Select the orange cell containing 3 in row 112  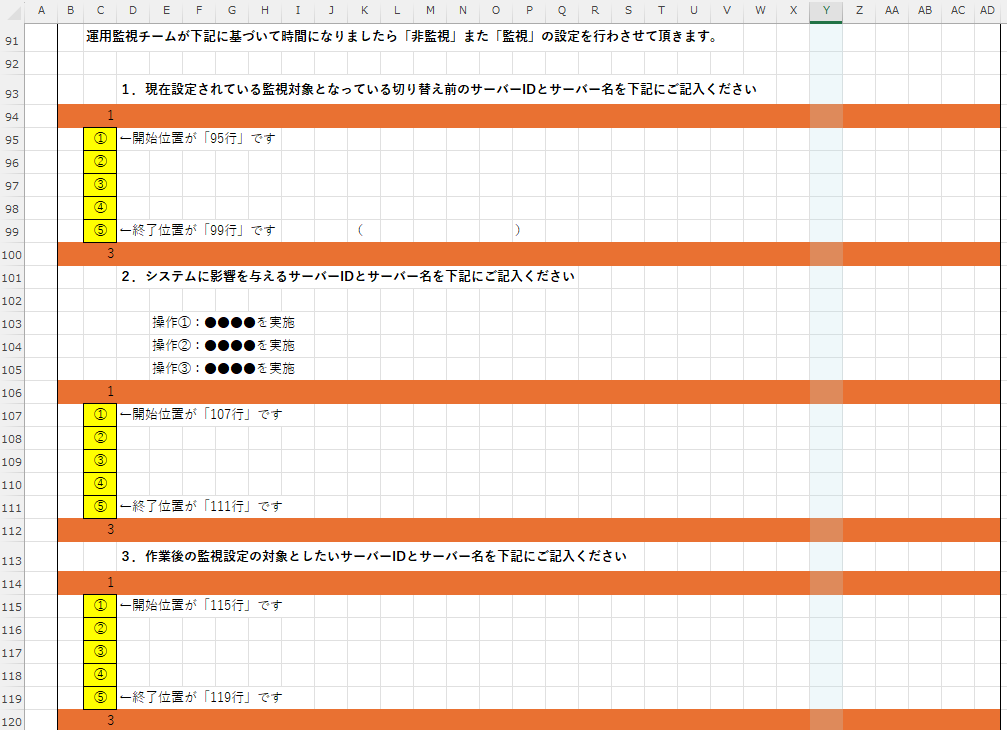(110, 529)
